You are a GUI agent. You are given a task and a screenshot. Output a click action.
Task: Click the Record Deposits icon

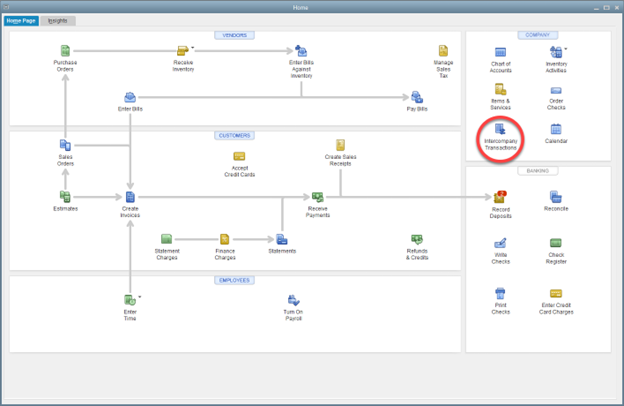[500, 198]
